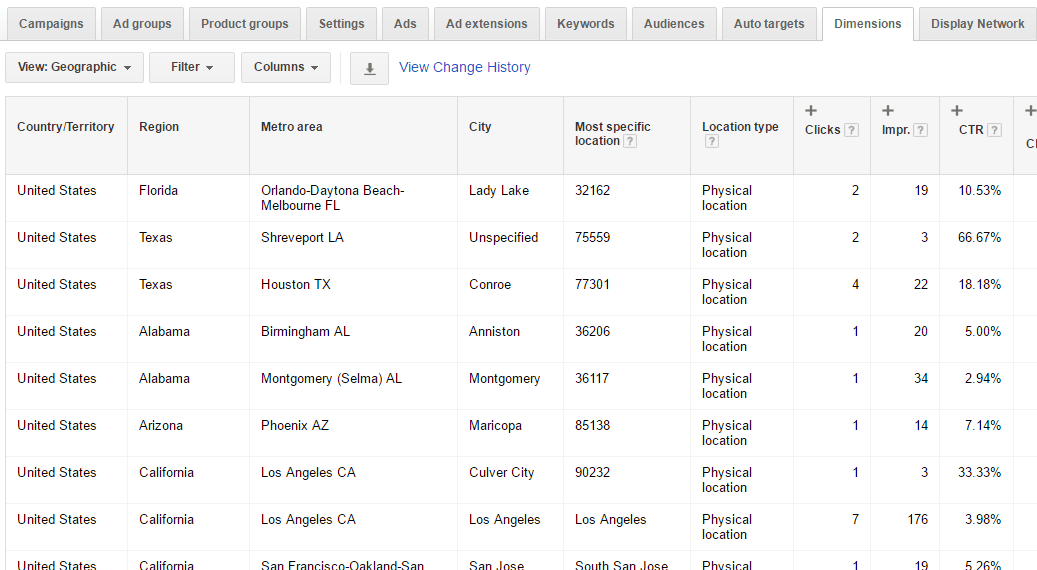Open the Location type help question mark

(x=711, y=142)
